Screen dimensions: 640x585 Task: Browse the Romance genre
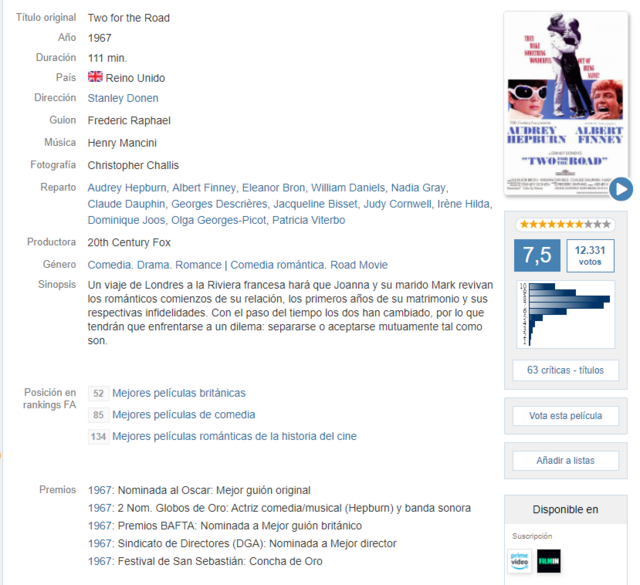coord(198,265)
